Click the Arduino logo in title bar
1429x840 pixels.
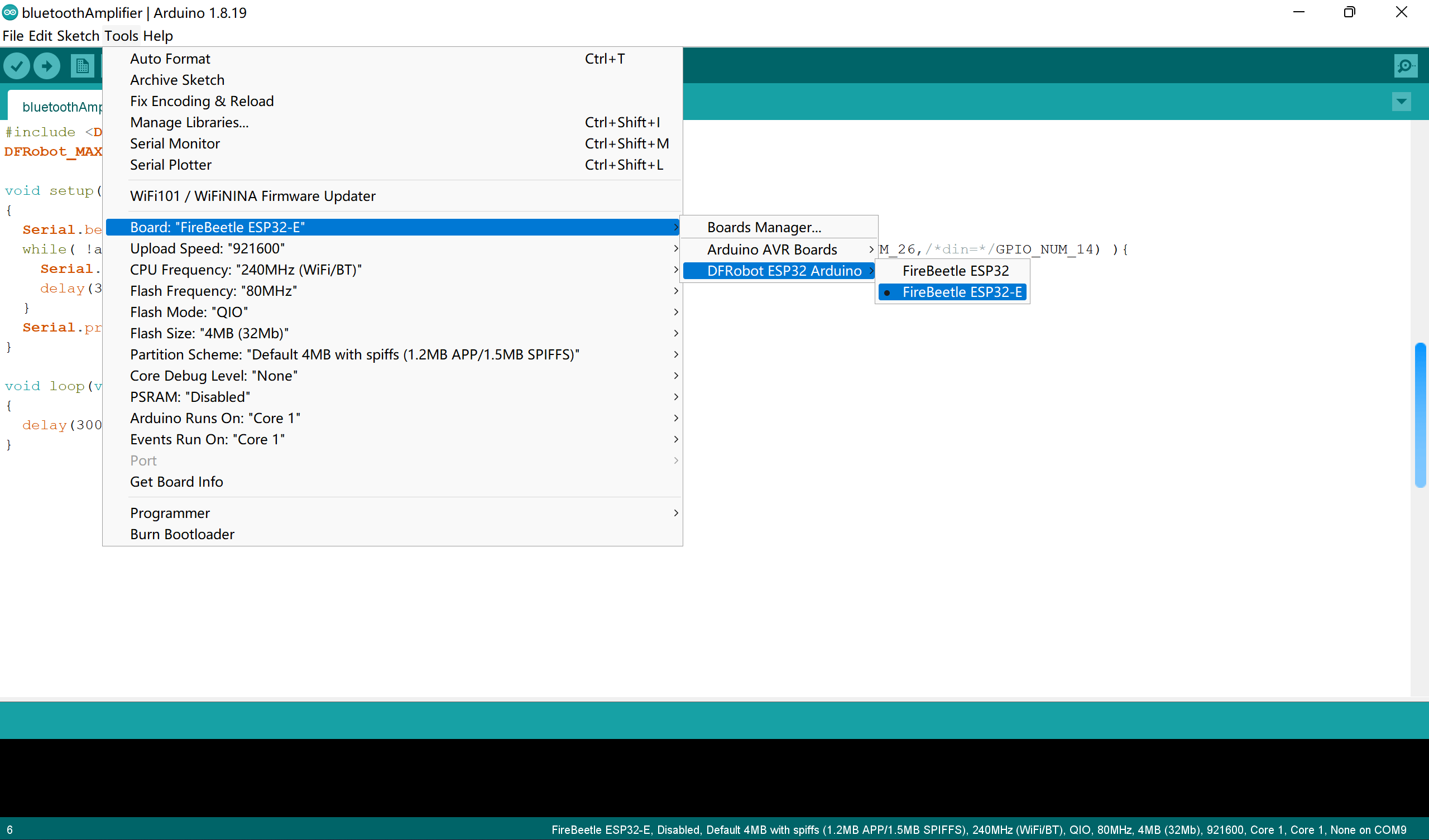point(10,12)
